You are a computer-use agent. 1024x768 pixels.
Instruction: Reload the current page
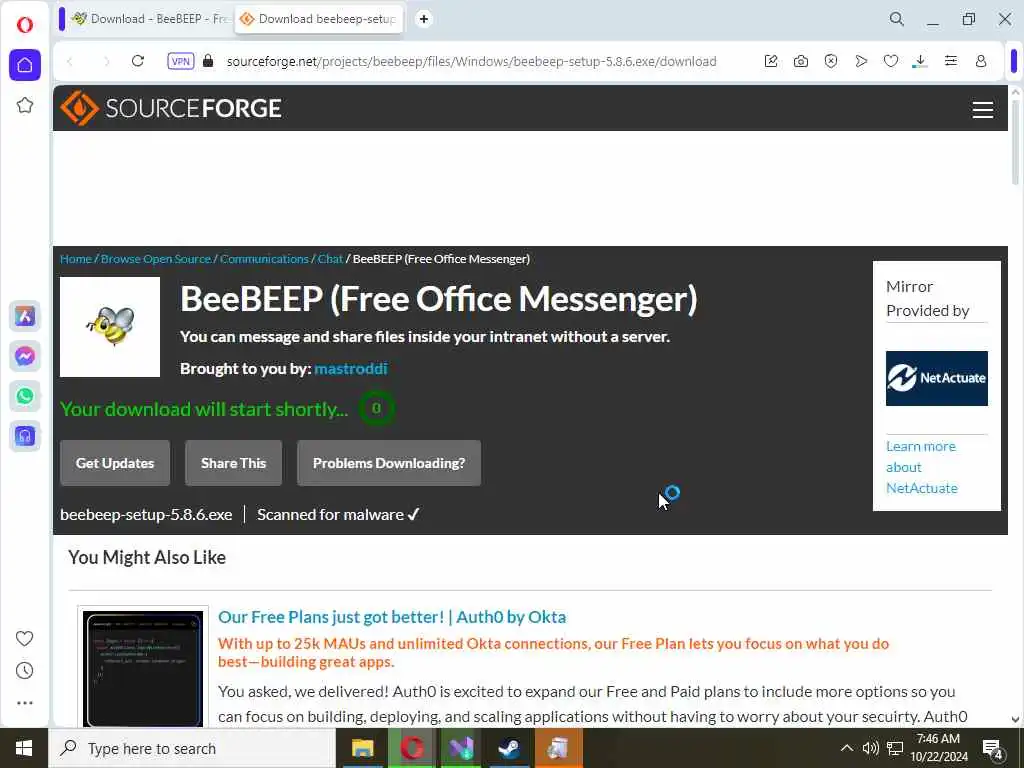(x=138, y=61)
